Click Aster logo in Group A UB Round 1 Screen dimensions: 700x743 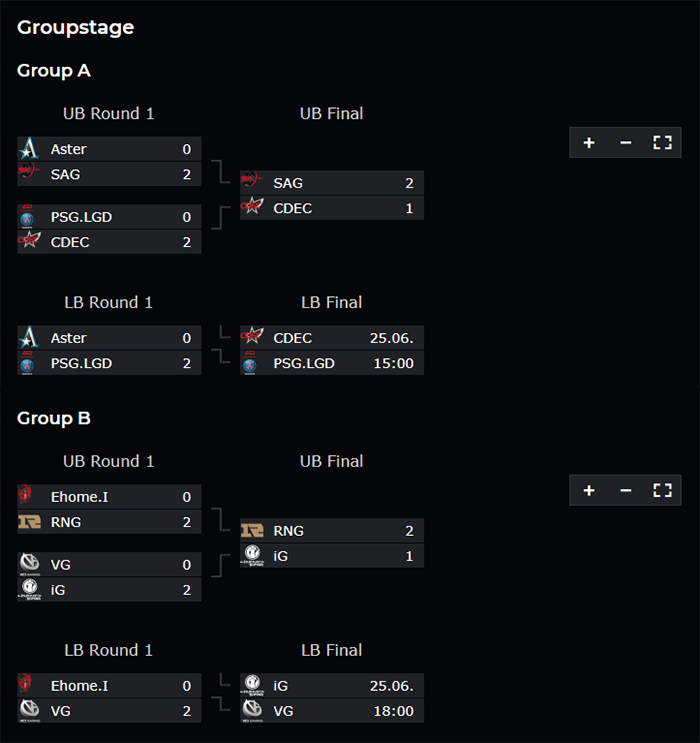coord(29,149)
